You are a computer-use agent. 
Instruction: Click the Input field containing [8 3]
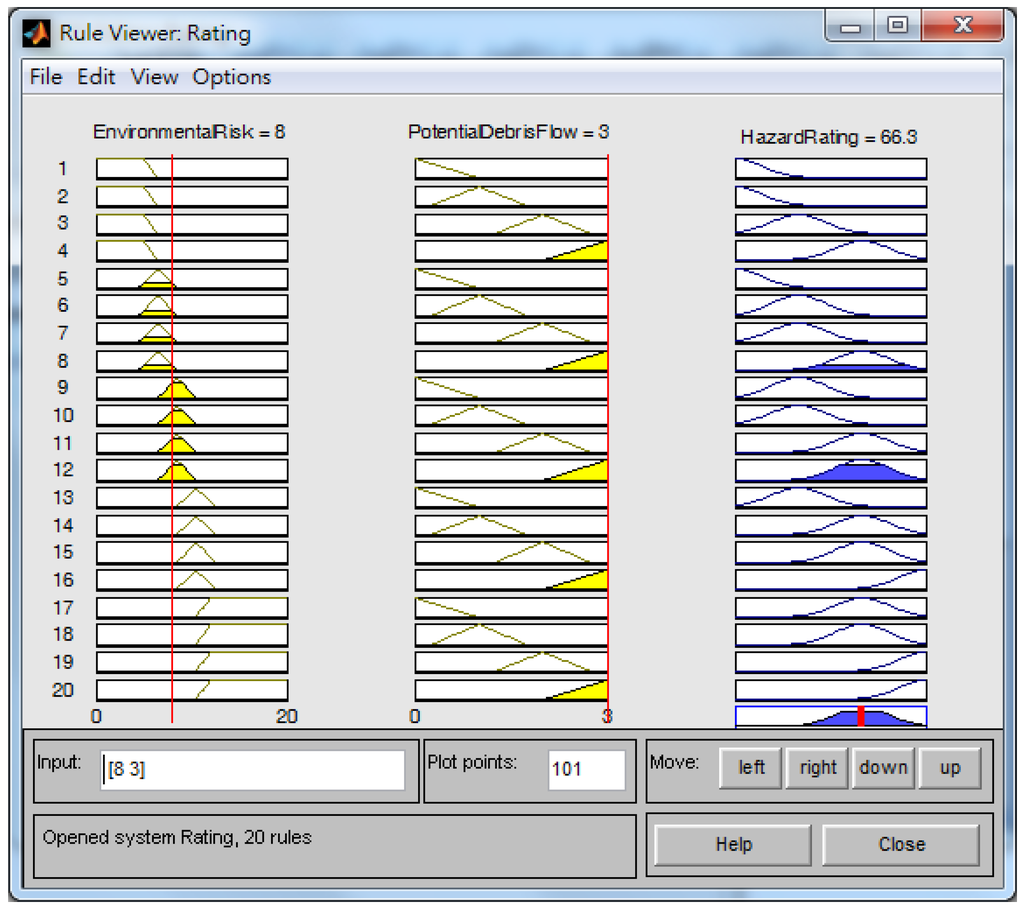click(x=252, y=771)
